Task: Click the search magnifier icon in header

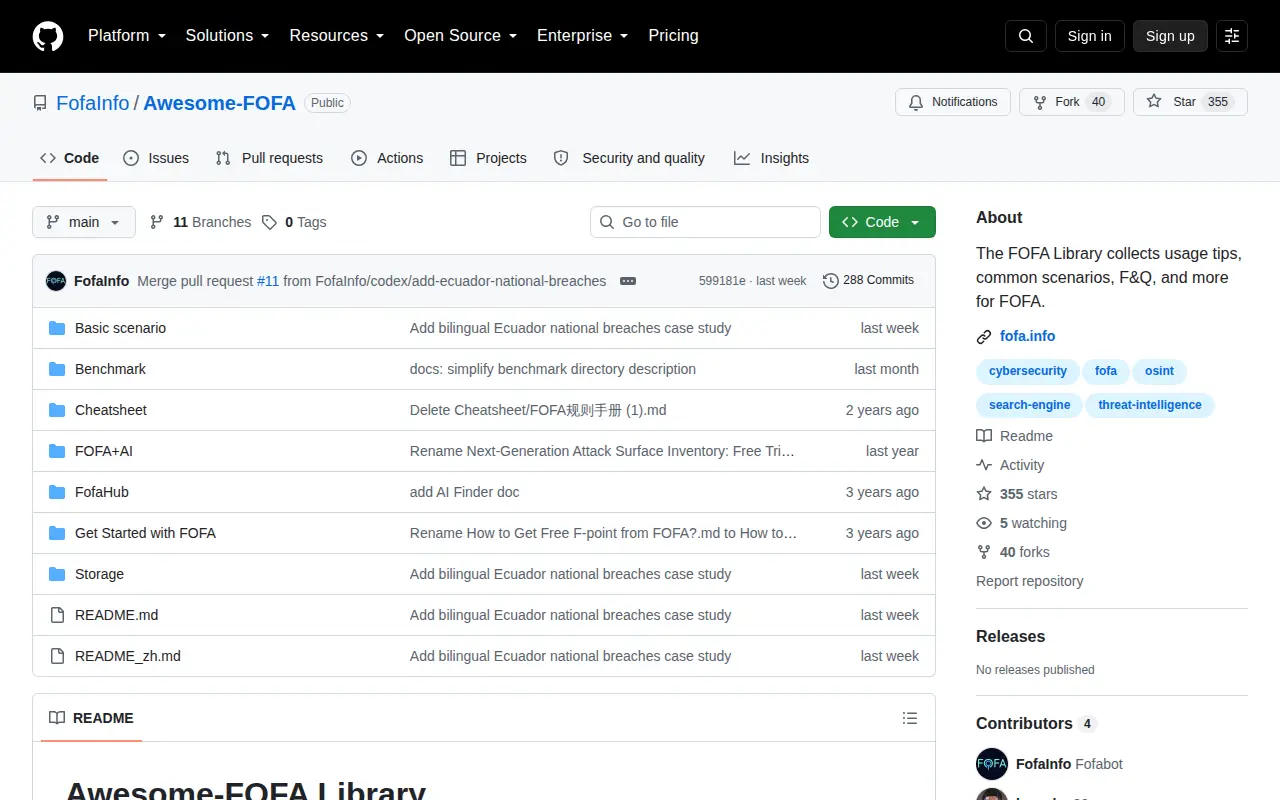Action: pyautogui.click(x=1026, y=36)
